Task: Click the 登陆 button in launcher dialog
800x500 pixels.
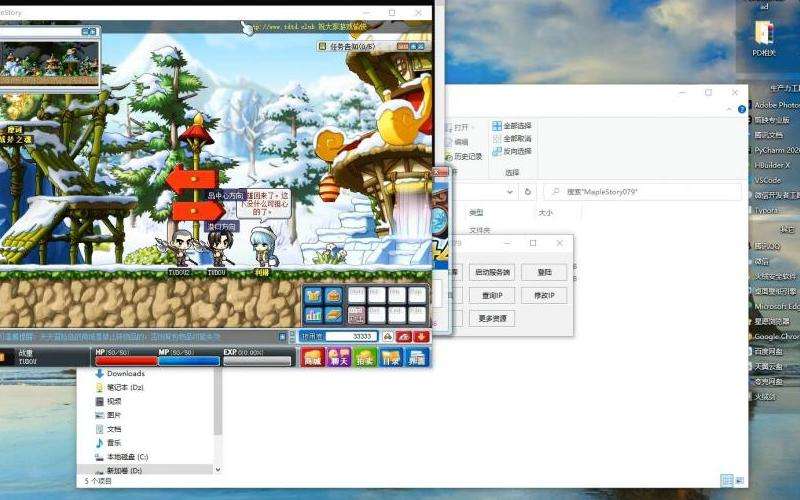Action: (x=544, y=272)
